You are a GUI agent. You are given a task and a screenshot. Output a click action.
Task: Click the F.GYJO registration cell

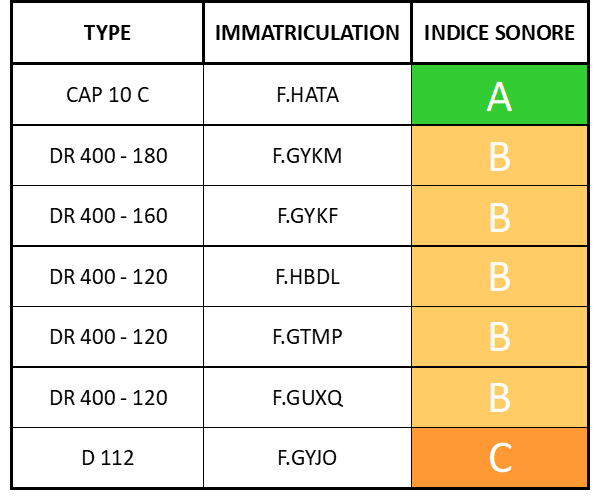(307, 458)
